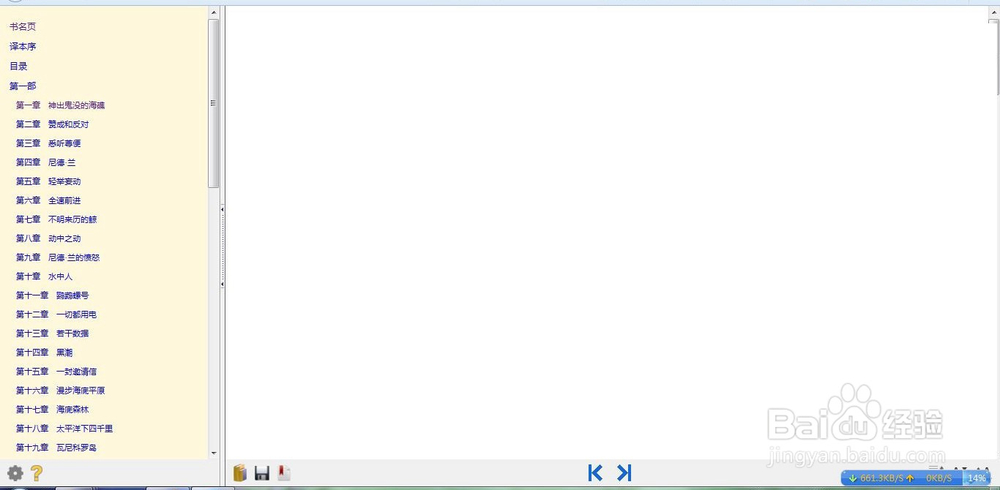Viewport: 1000px width, 490px height.
Task: Open 第十四章 黑潮
Action: (45, 353)
